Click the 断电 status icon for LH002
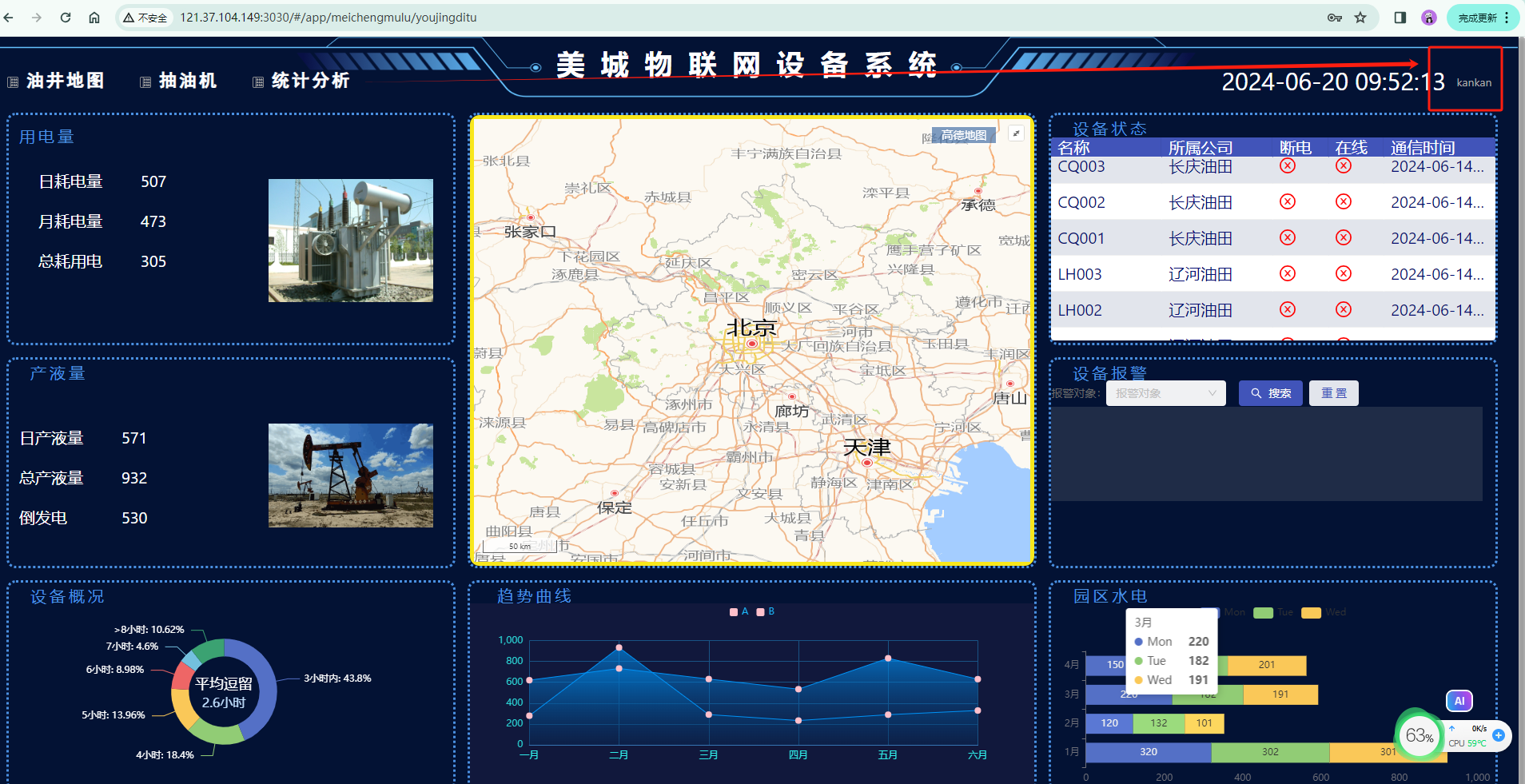Viewport: 1525px width, 784px height. [1288, 309]
